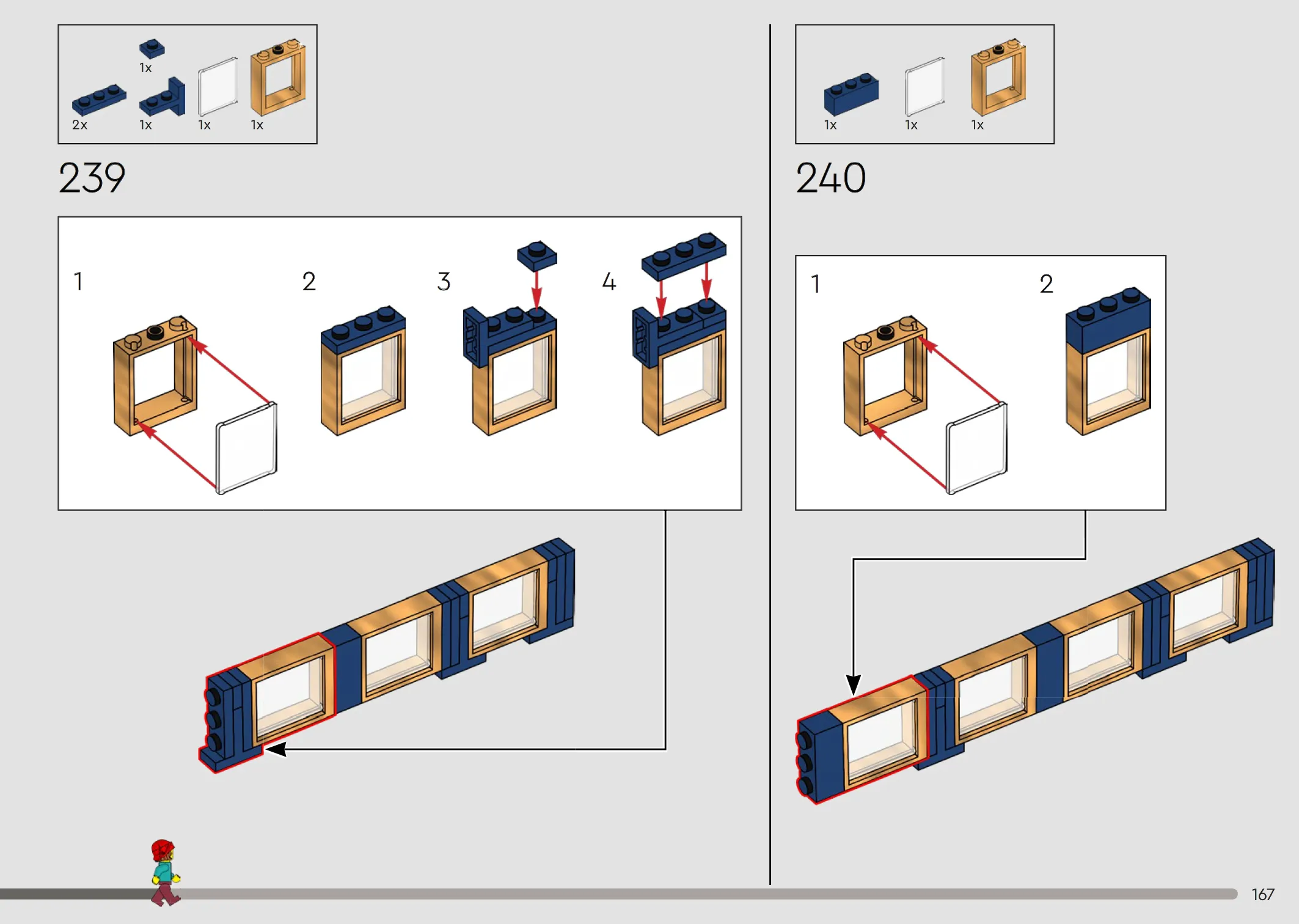Click the clear glass pane in step 239 parts
Viewport: 1299px width, 924px height.
click(x=218, y=87)
